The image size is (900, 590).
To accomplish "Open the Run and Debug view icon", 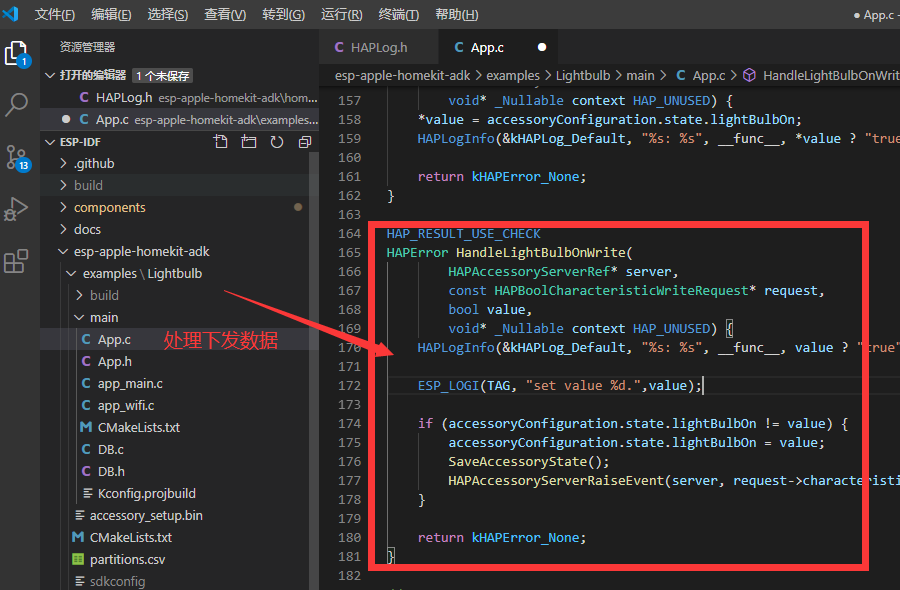I will [16, 209].
